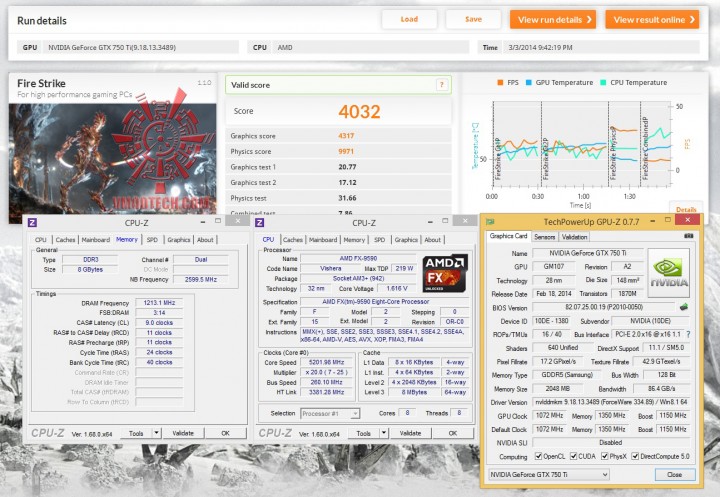This screenshot has width=720, height=497.
Task: Click OK in left CPU-Z window
Action: pyautogui.click(x=225, y=433)
